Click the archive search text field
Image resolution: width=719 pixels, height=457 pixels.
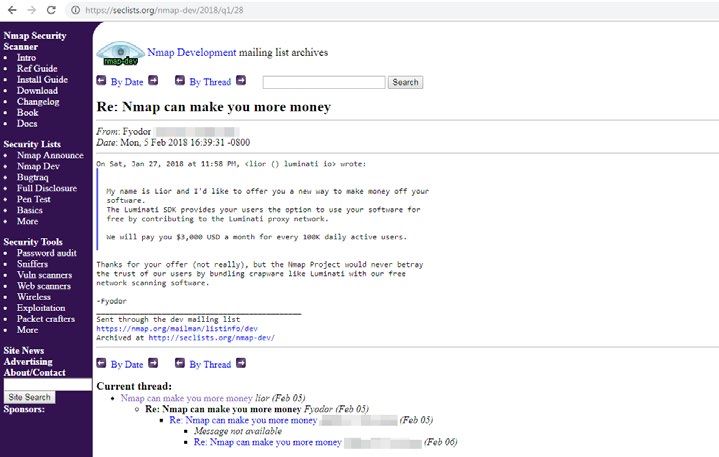(x=324, y=83)
